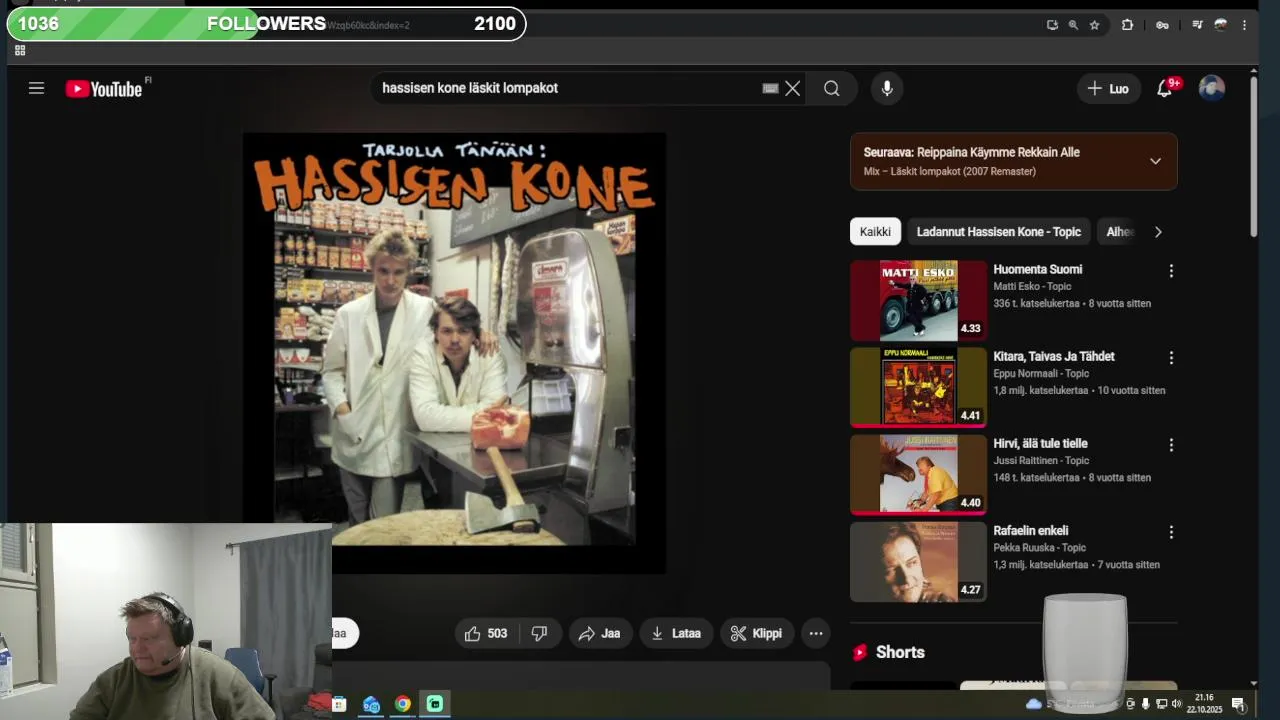The width and height of the screenshot is (1280, 720).
Task: Click the Hassisen Kone album cover video
Action: (x=454, y=353)
